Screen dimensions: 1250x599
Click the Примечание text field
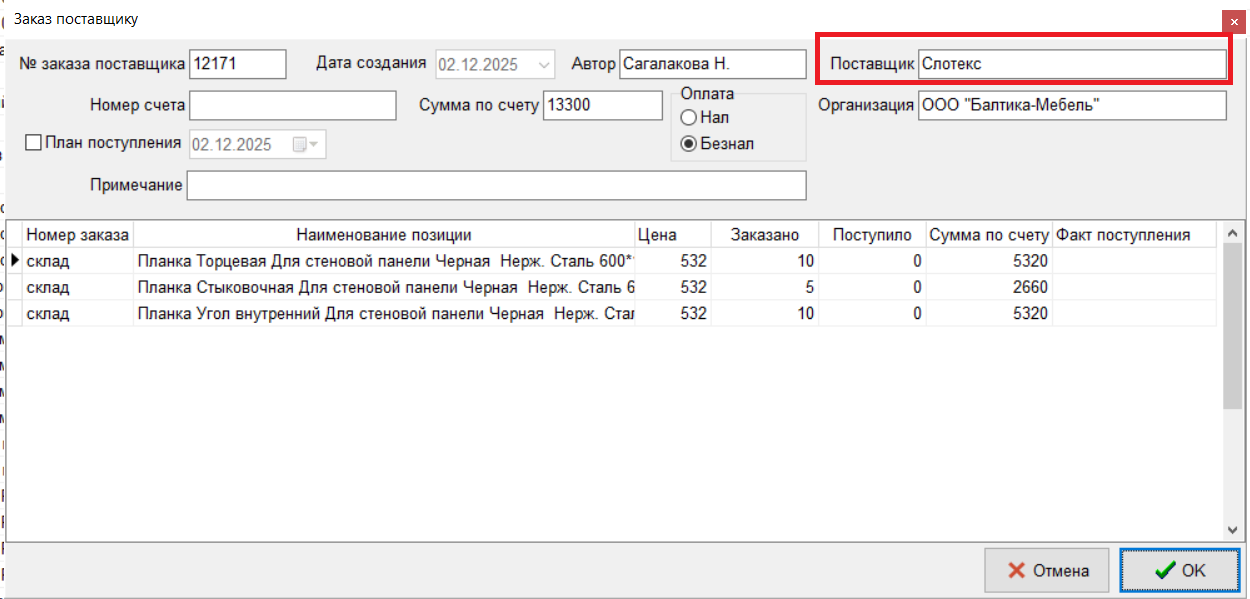pos(495,186)
